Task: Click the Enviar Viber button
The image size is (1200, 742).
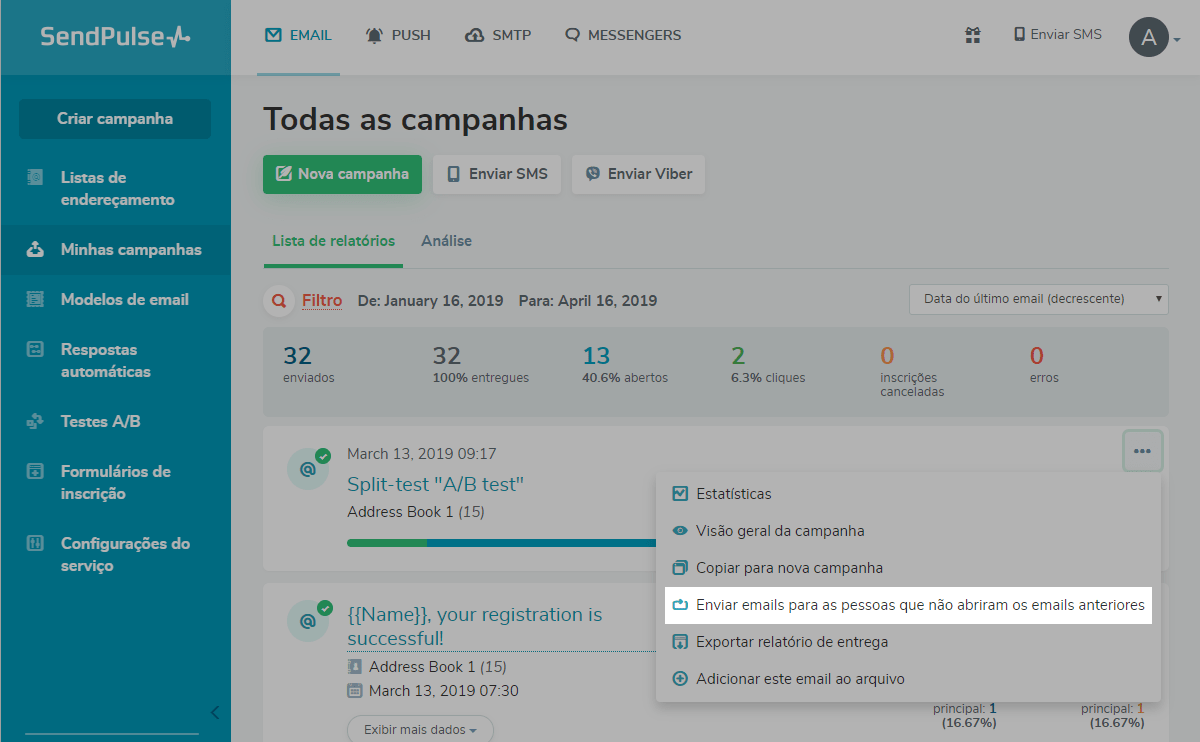Action: [638, 174]
